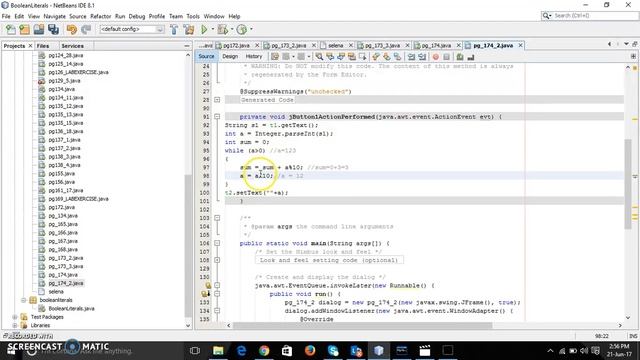Show the opened documents list dropdown
640x360 pixels.
click(626, 44)
